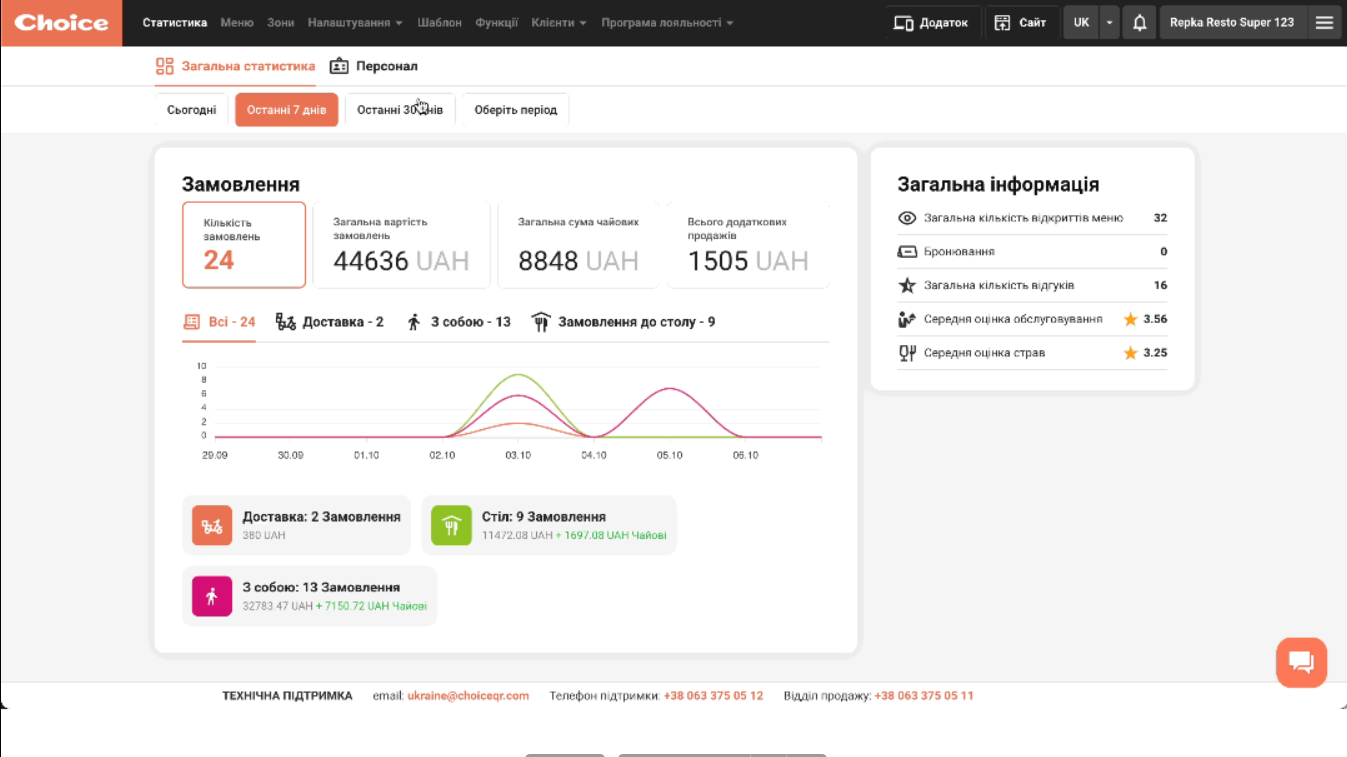Select the Сьогодні period filter
Screen dimensions: 1347x757
[x=191, y=110]
